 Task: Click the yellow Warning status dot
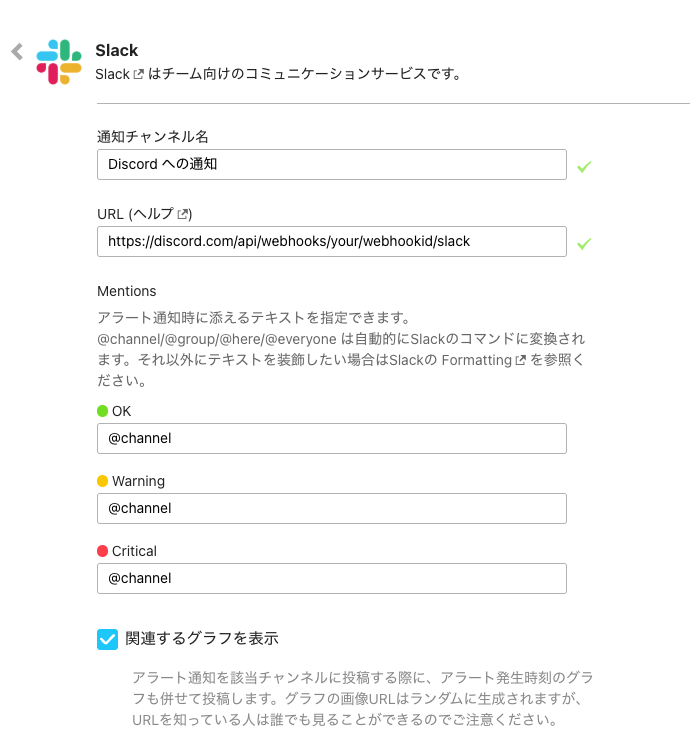tap(102, 481)
